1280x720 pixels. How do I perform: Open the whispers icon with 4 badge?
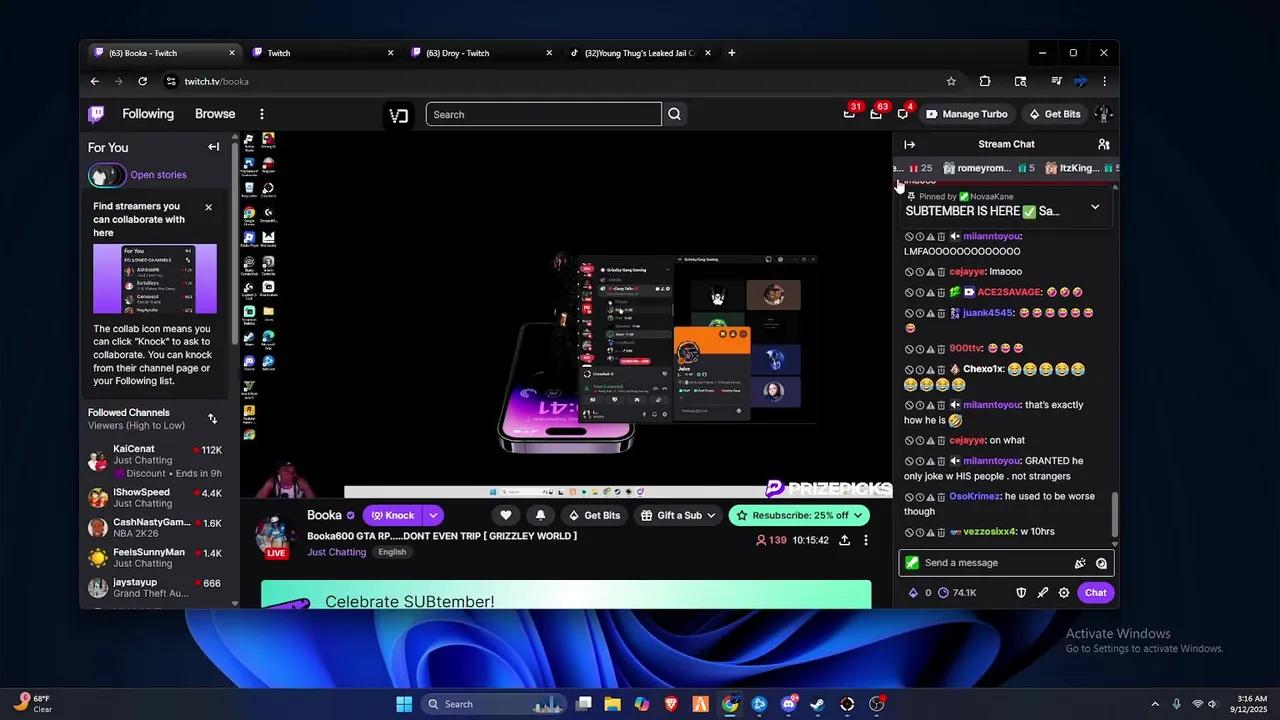point(902,114)
